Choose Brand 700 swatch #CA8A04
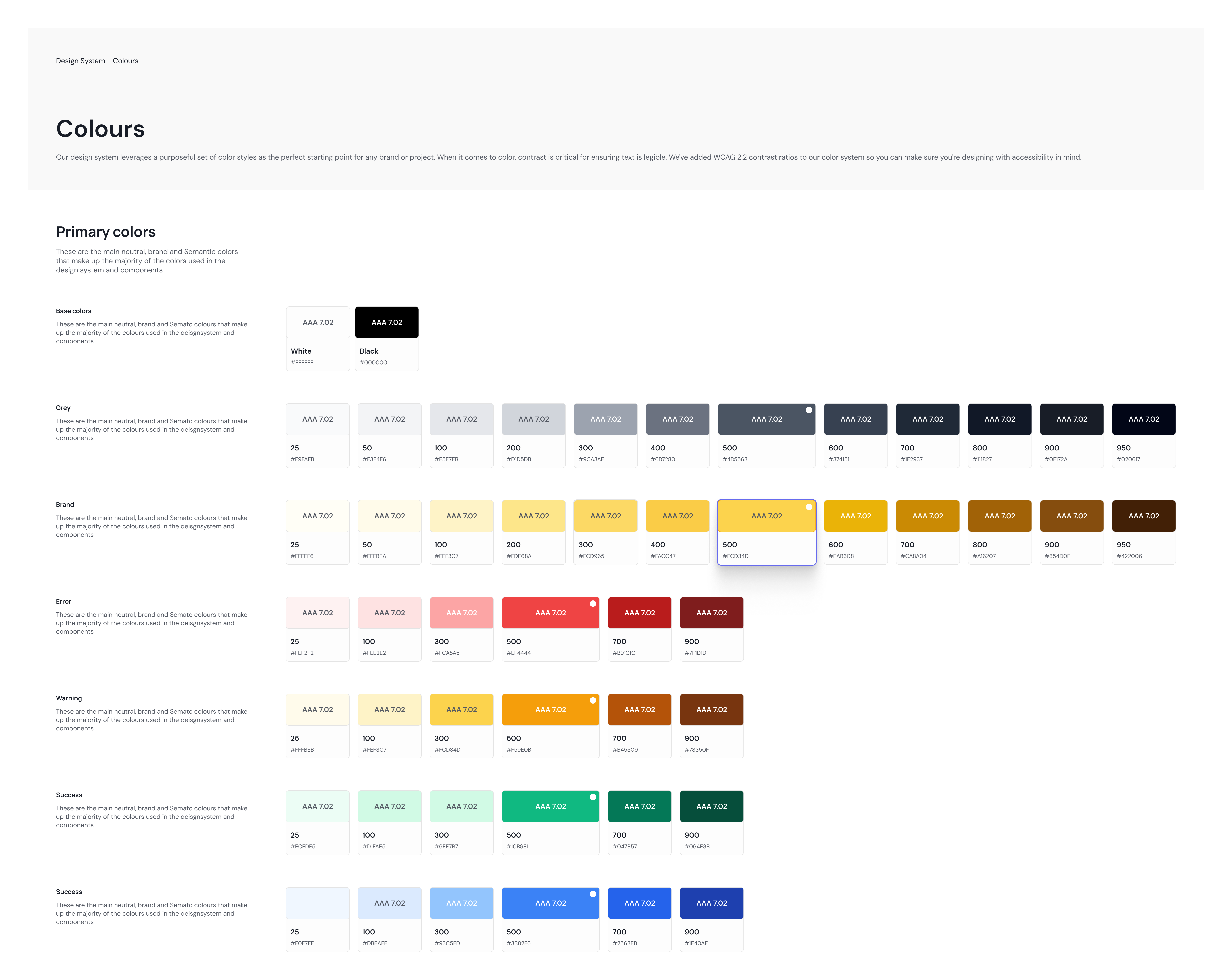 928,532
